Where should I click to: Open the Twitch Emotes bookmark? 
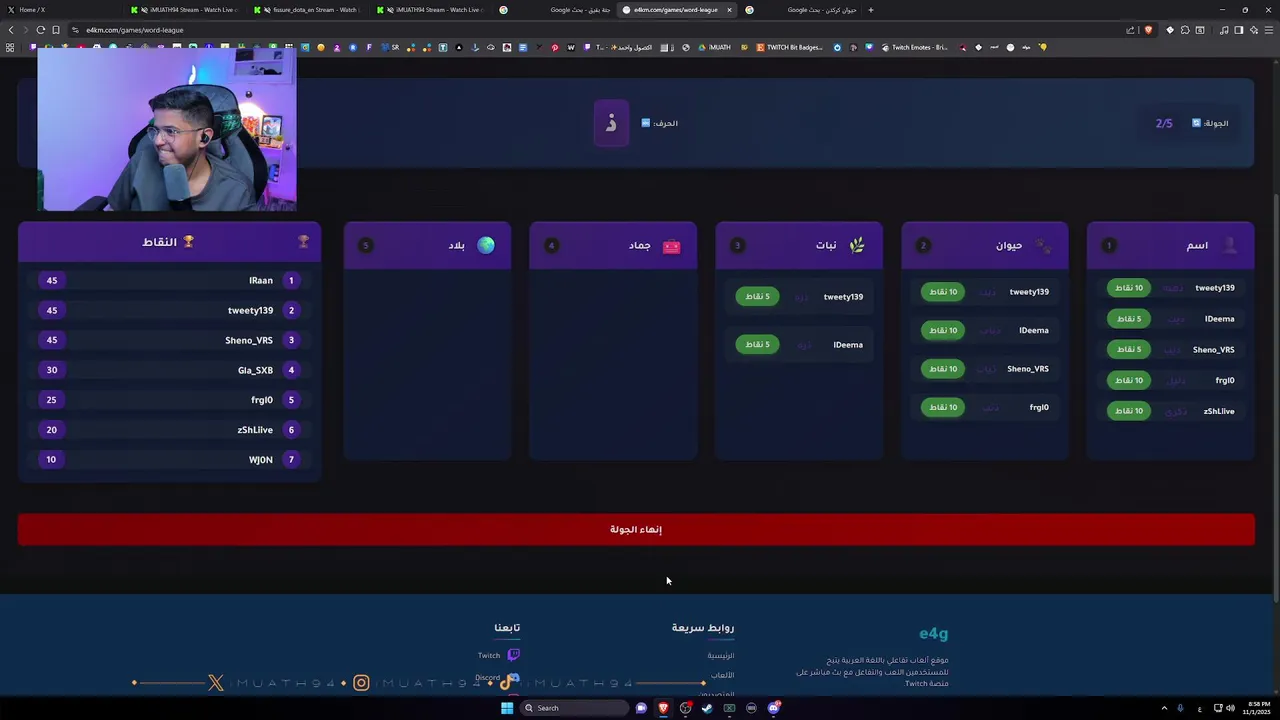coord(914,47)
